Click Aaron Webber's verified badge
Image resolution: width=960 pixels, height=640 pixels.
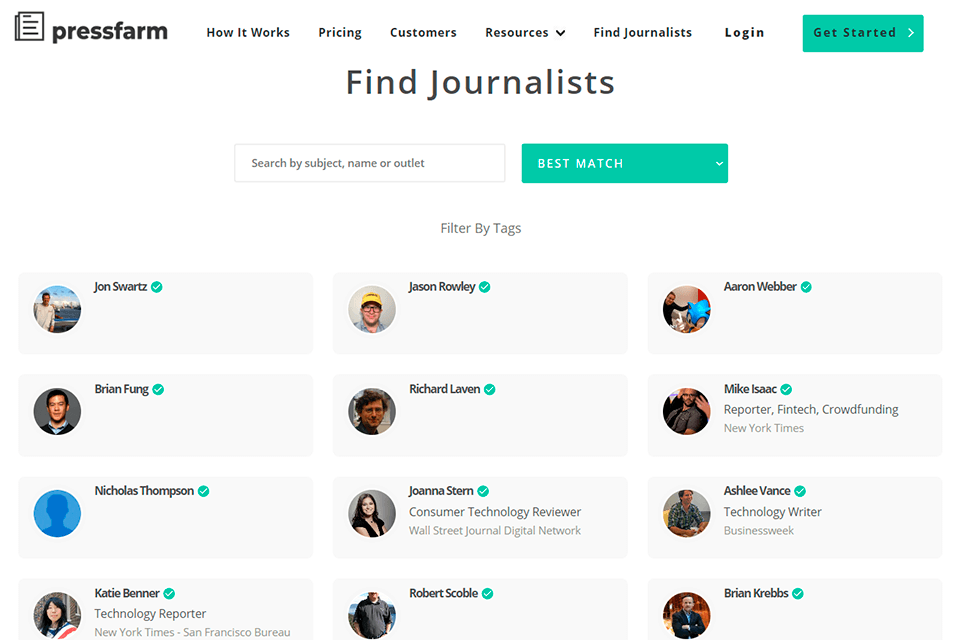tap(806, 287)
